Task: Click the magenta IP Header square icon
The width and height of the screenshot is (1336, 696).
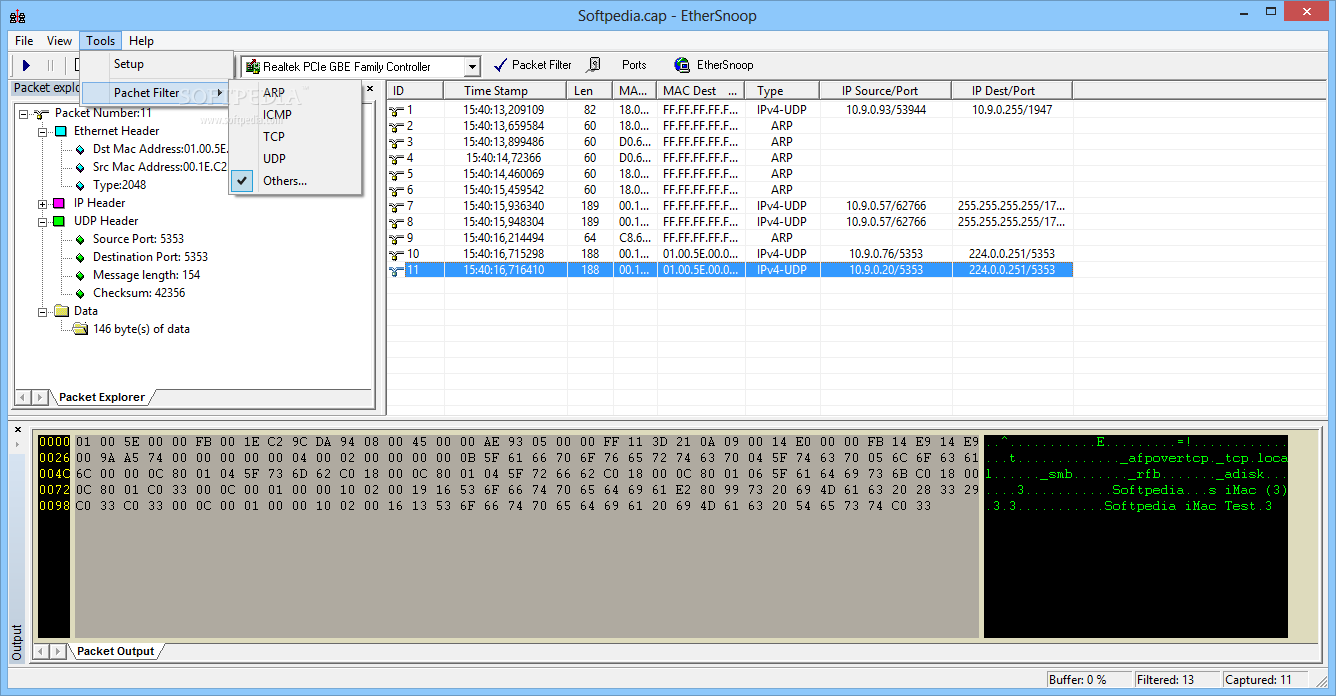Action: (x=60, y=203)
